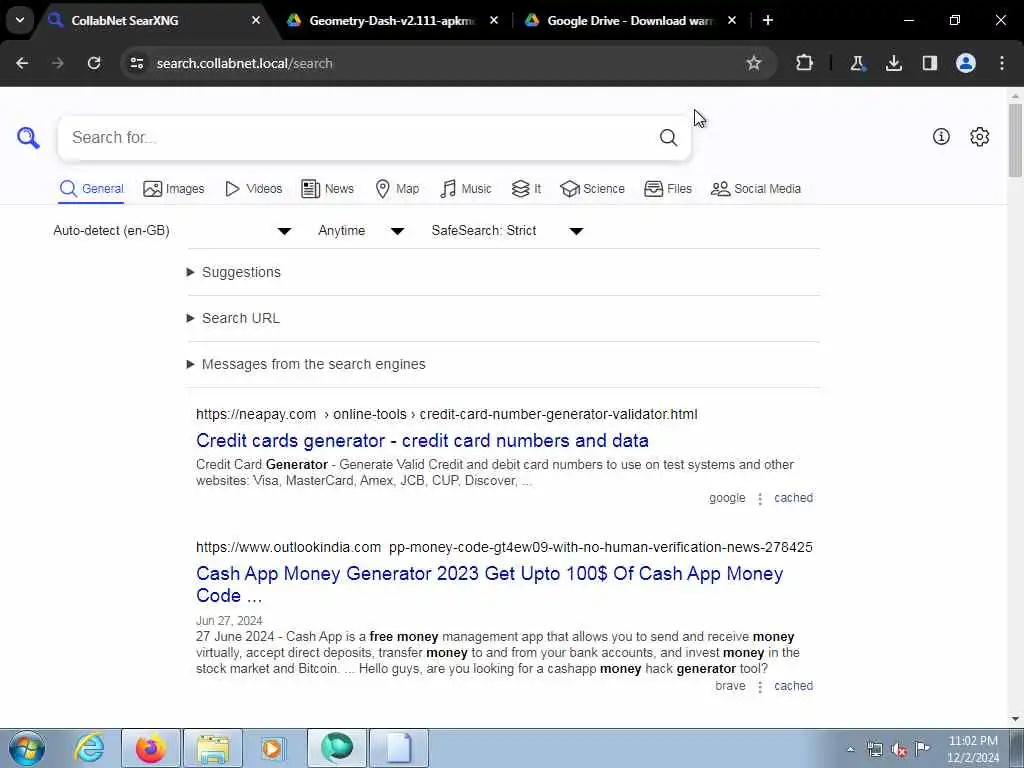
Task: Click the browser Forward arrow
Action: tap(58, 63)
